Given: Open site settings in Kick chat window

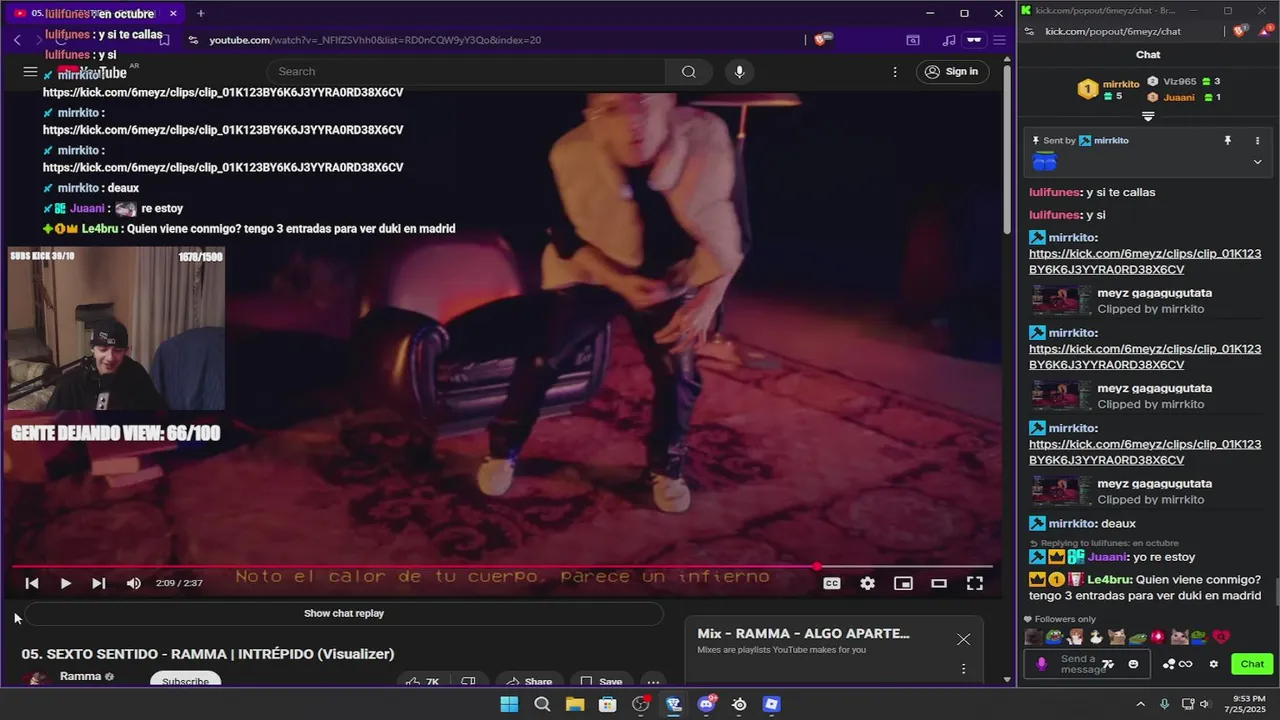Looking at the screenshot, I should 1031,31.
